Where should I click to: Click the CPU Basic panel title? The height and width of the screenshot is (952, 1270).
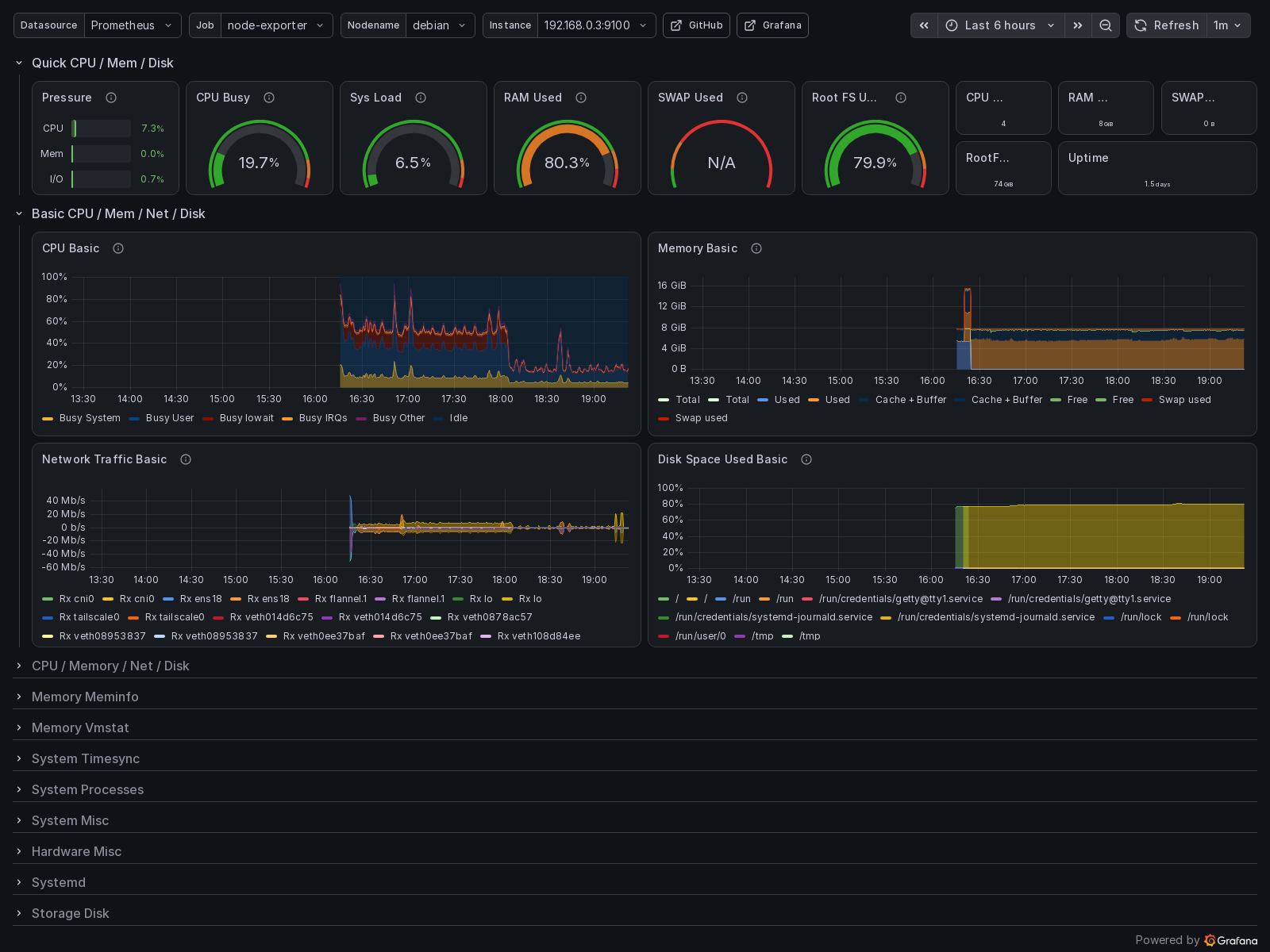71,248
